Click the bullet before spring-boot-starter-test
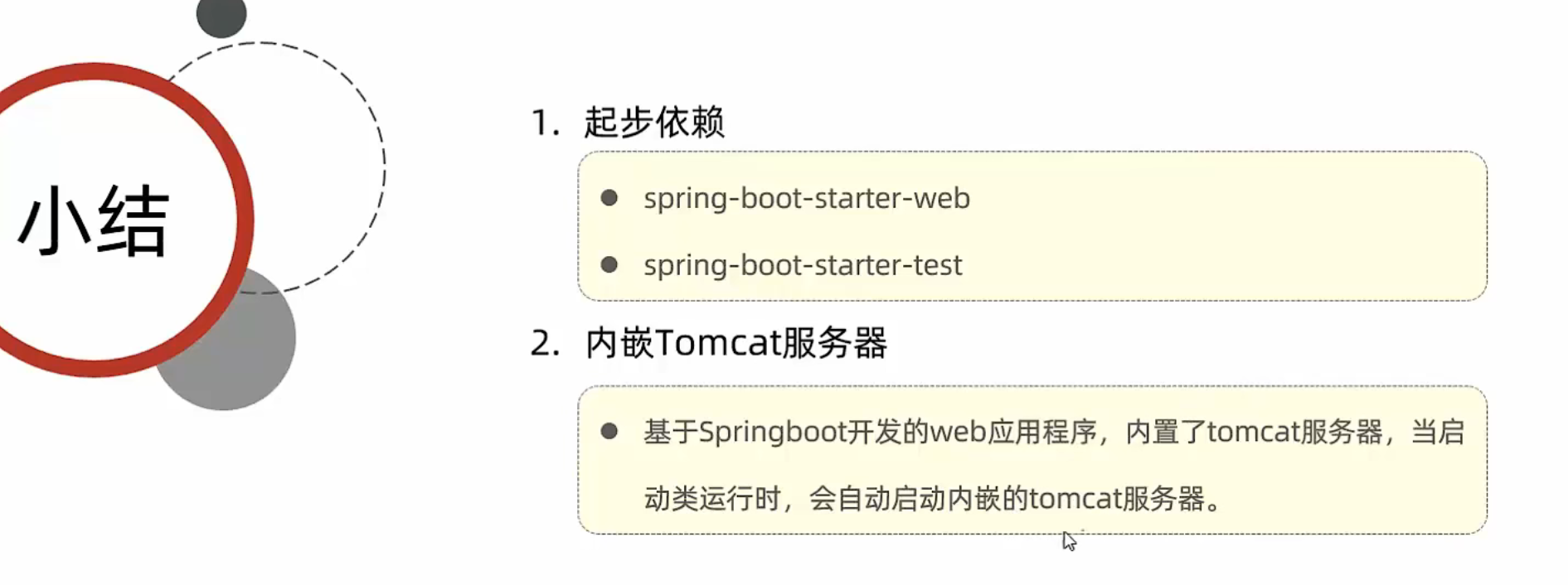Screen dimensions: 1568x585 pos(609,264)
